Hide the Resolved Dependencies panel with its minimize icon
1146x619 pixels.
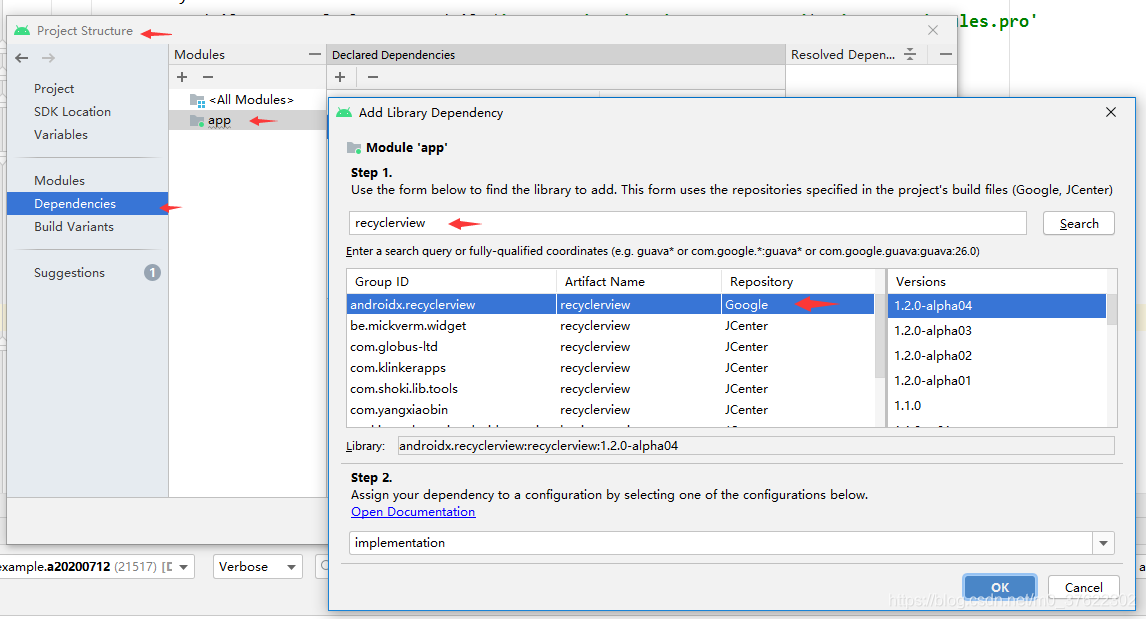pos(944,54)
